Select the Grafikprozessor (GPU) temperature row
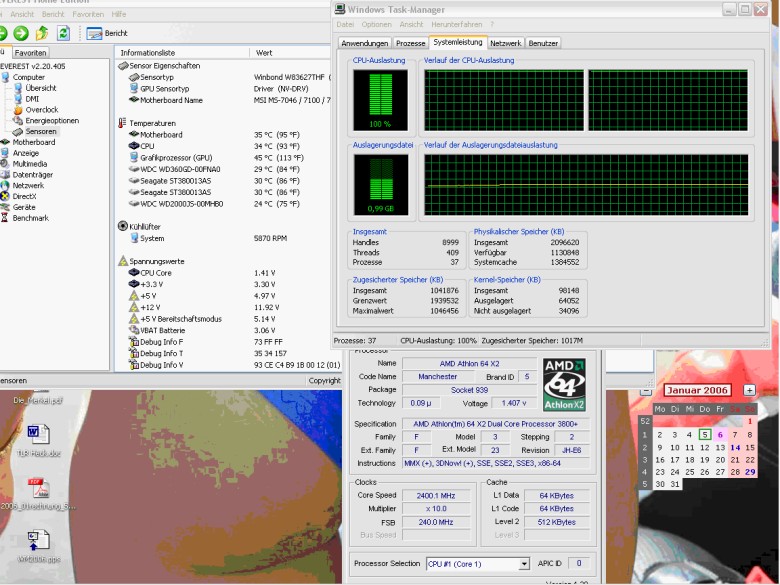Image resolution: width=780 pixels, height=585 pixels. (x=221, y=158)
